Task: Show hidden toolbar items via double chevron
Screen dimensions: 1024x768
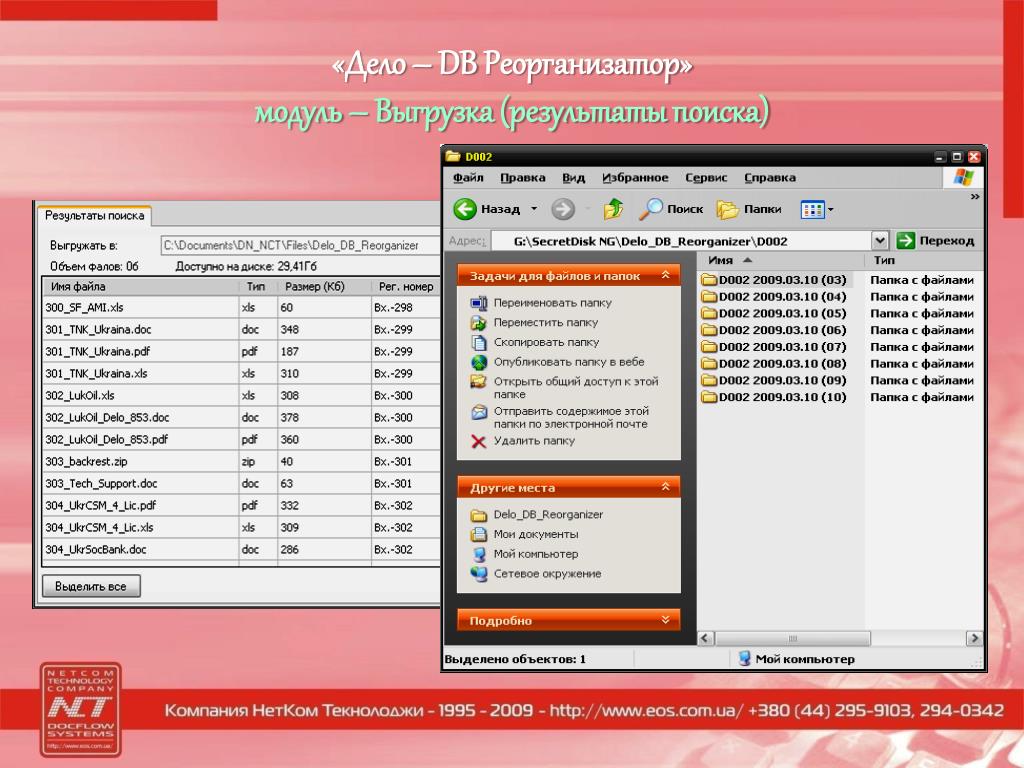Action: pyautogui.click(x=974, y=196)
